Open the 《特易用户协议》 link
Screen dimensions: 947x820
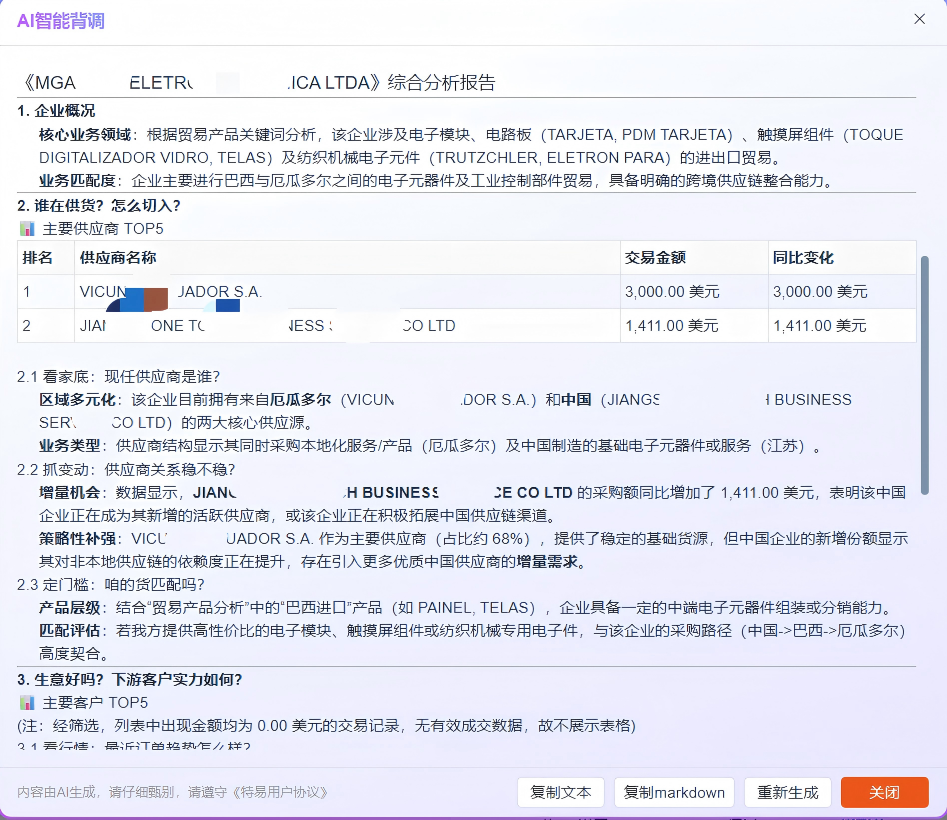point(280,792)
